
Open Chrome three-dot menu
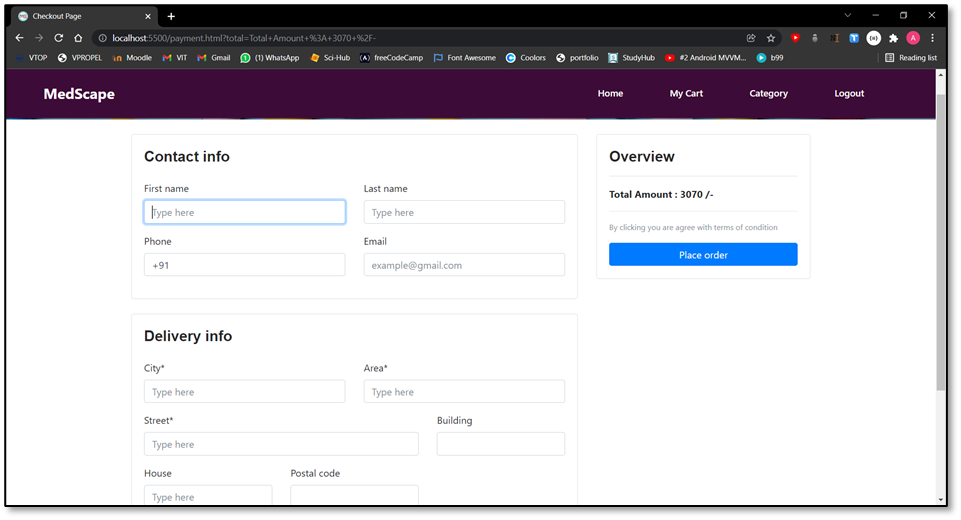tap(933, 38)
